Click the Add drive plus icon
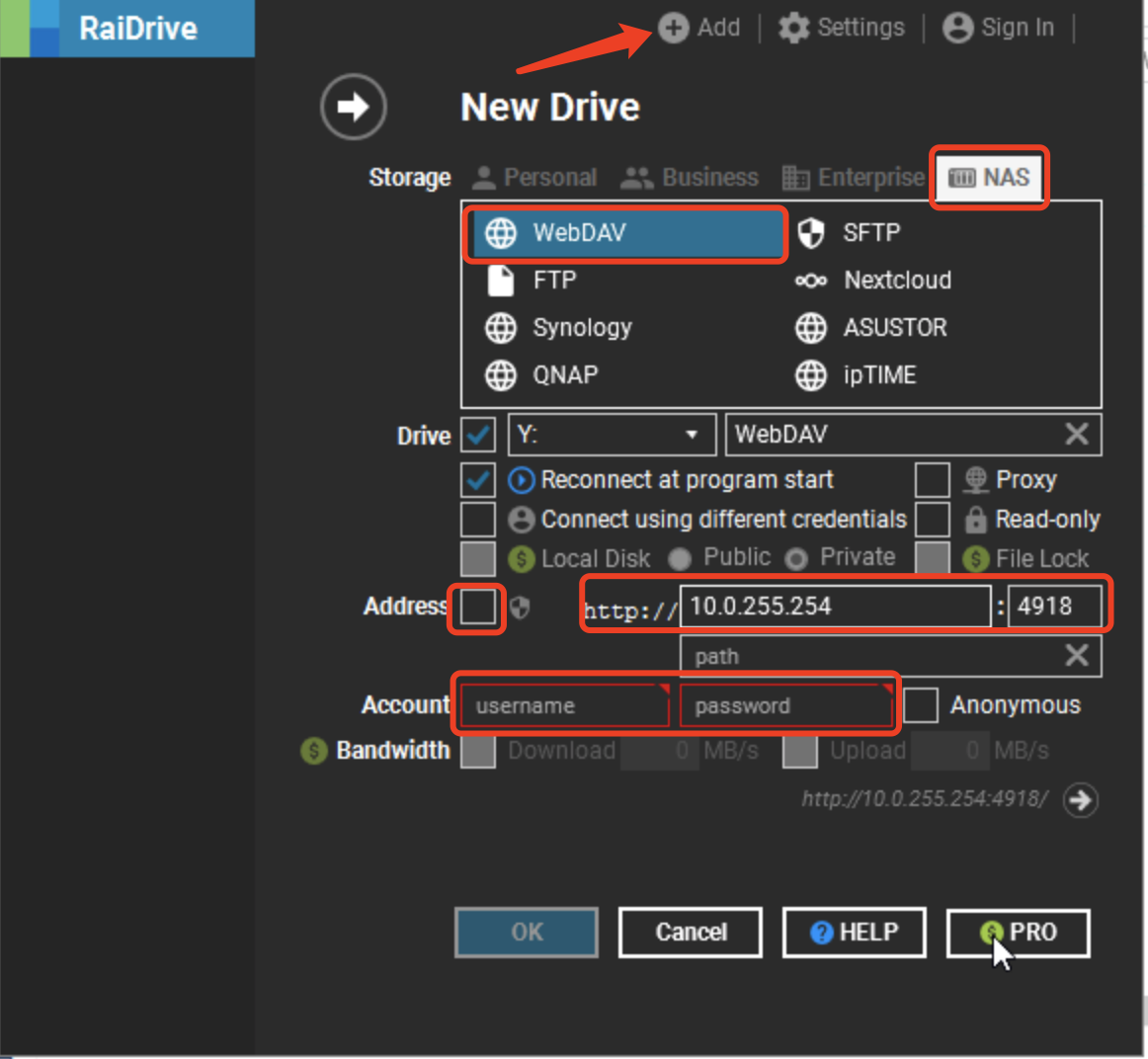Viewport: 1148px width, 1059px height. pyautogui.click(x=674, y=28)
